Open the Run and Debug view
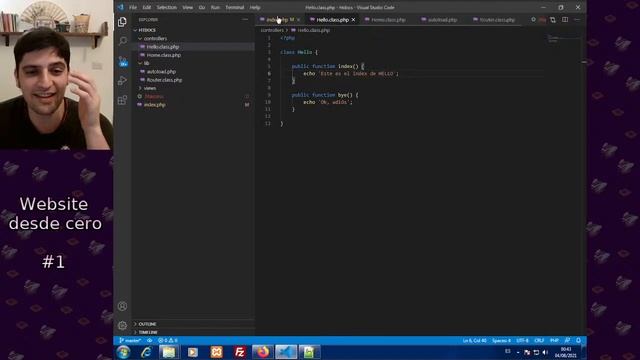The image size is (640, 360). tap(122, 80)
